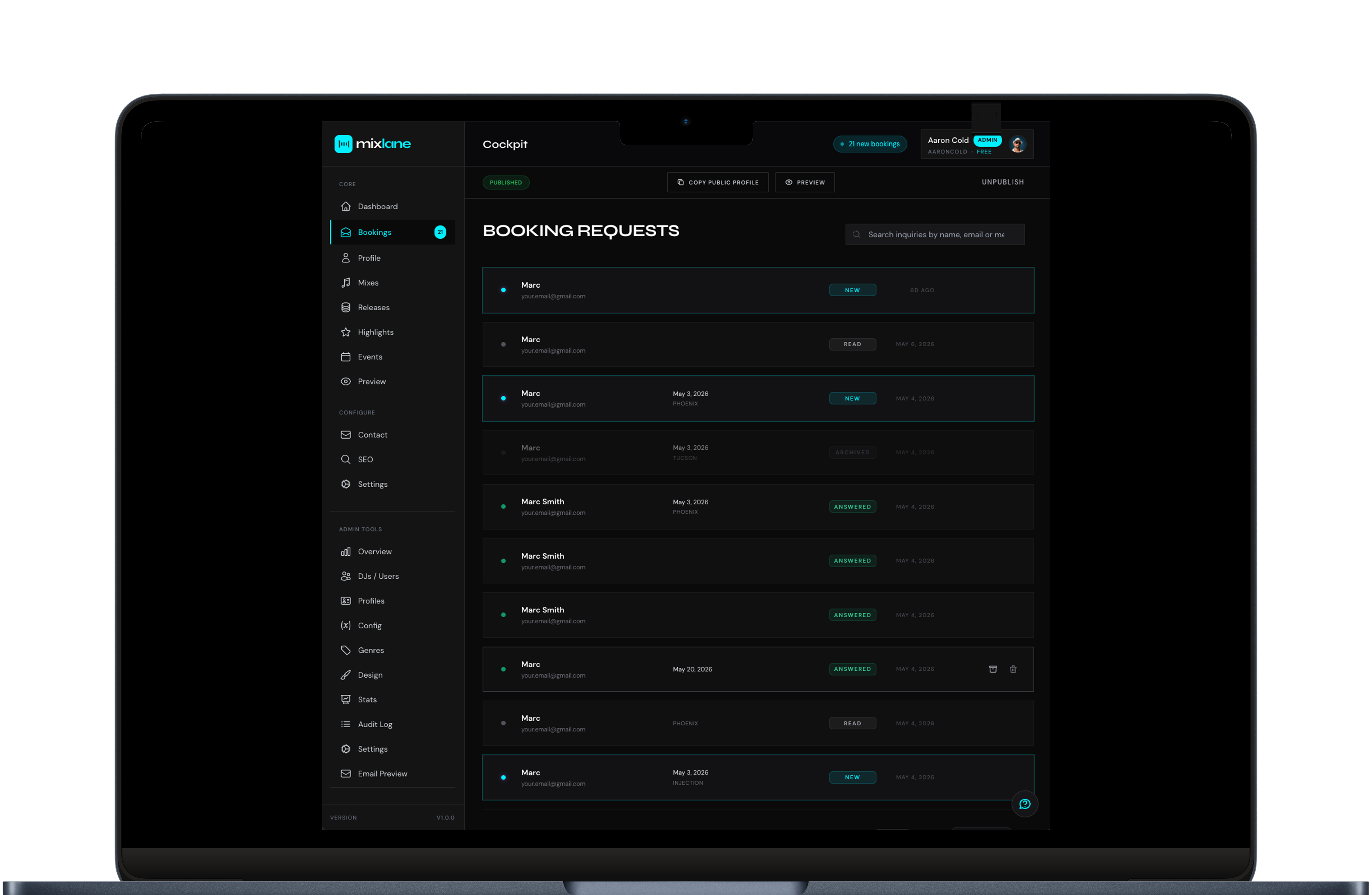The height and width of the screenshot is (895, 1372).
Task: Open Dashboard via its home icon
Action: point(346,206)
